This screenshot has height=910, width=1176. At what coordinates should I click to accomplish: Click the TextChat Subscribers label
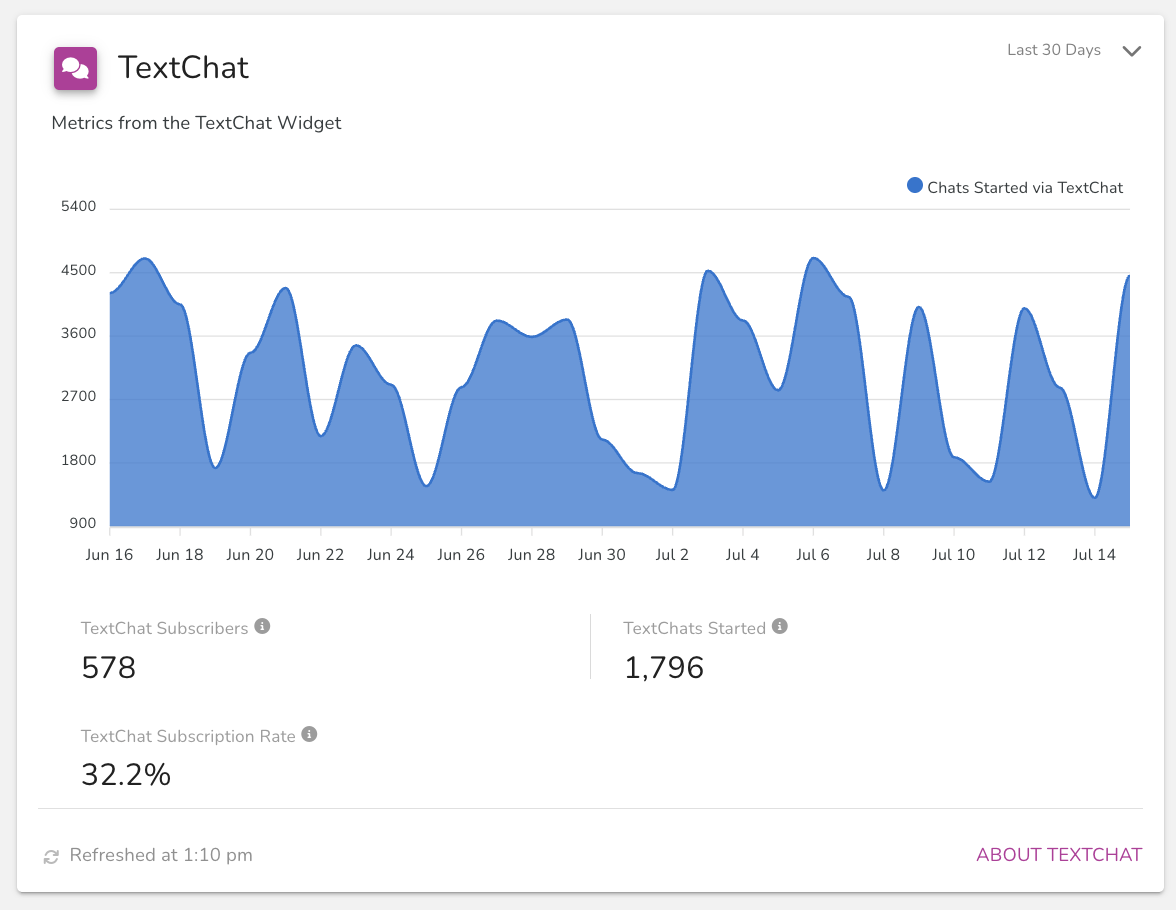164,628
